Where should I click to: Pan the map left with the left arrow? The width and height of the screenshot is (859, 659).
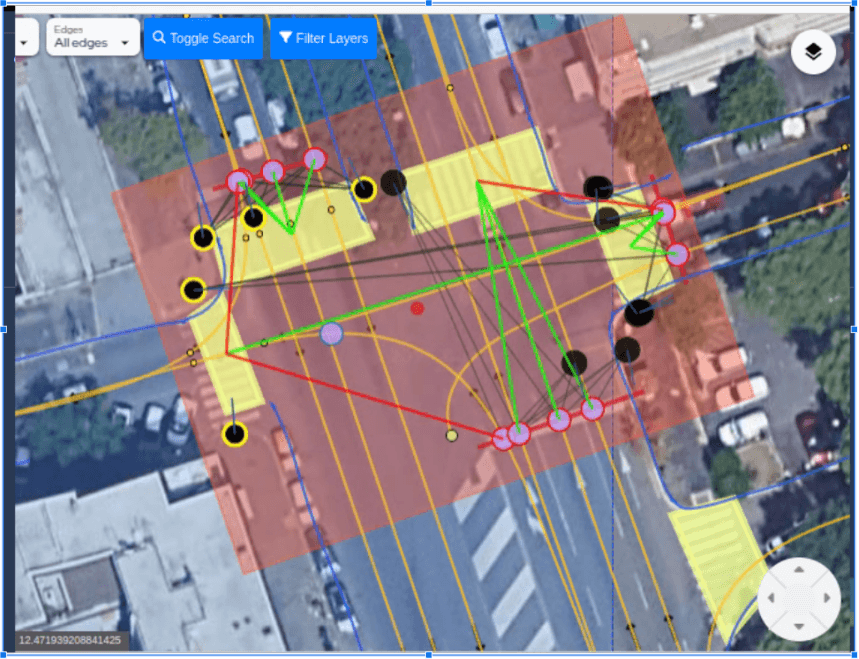[x=771, y=598]
